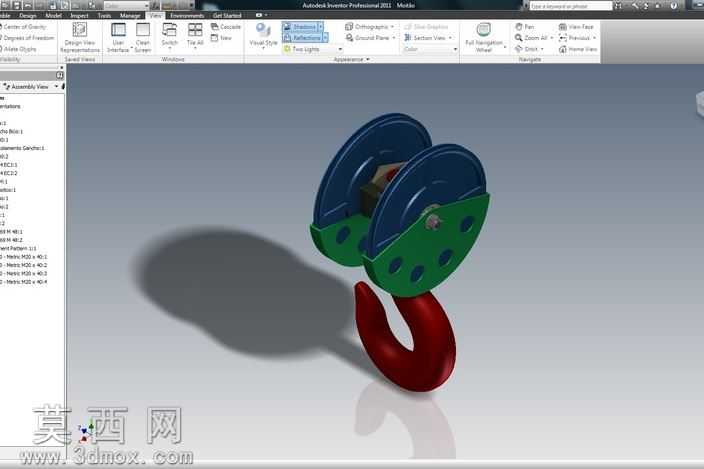Click Zoom All
The height and width of the screenshot is (469, 704).
530,38
